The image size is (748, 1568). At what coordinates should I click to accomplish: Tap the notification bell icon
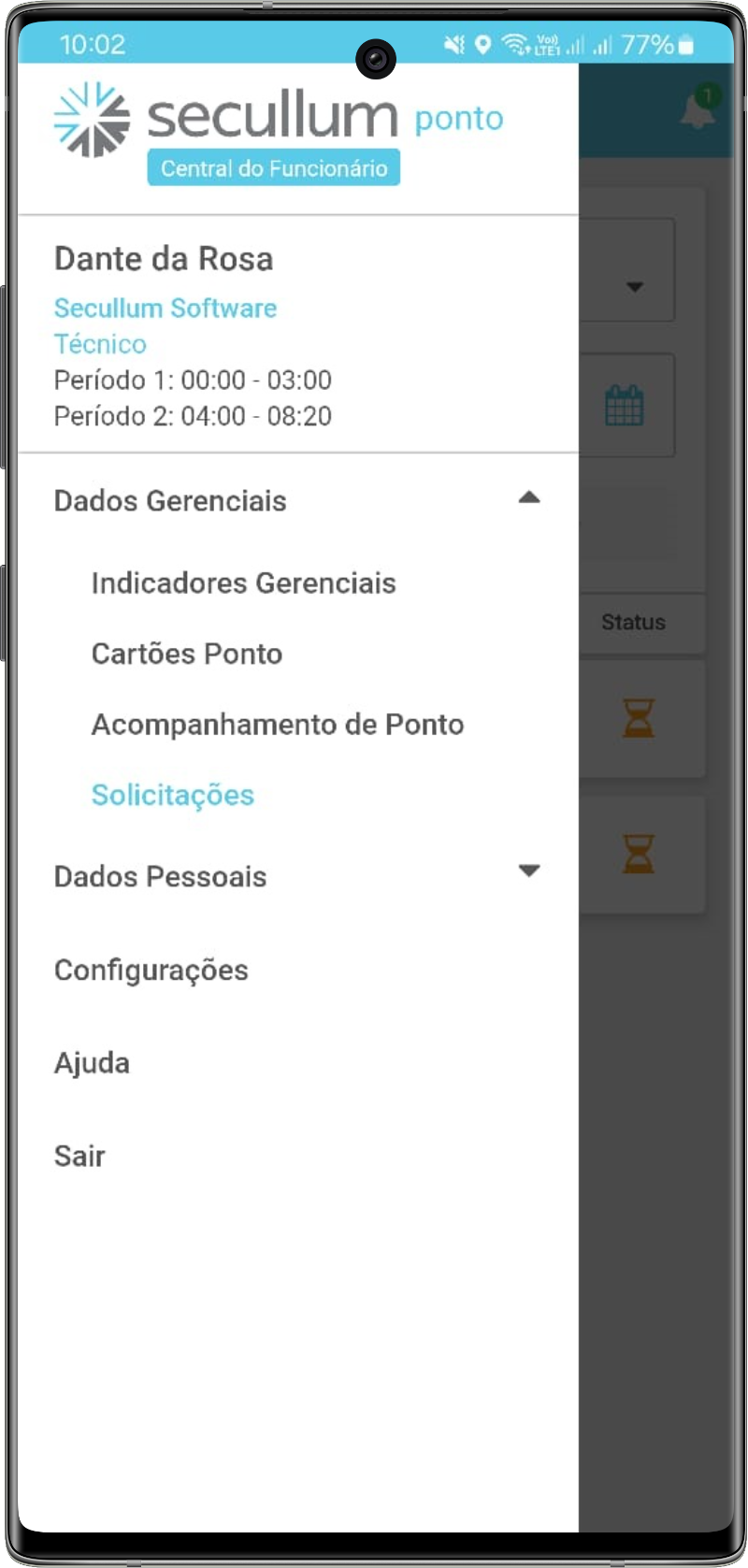(x=698, y=110)
